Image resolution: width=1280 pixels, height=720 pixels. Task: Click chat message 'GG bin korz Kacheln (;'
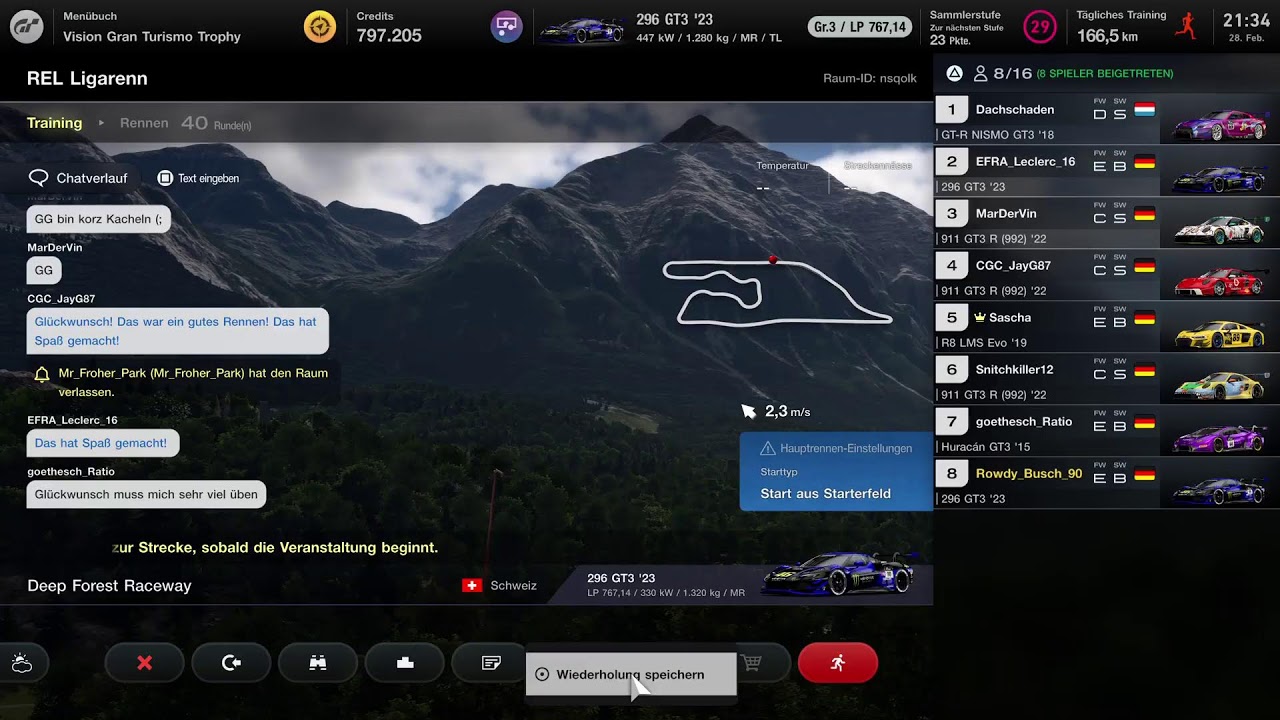(x=98, y=219)
